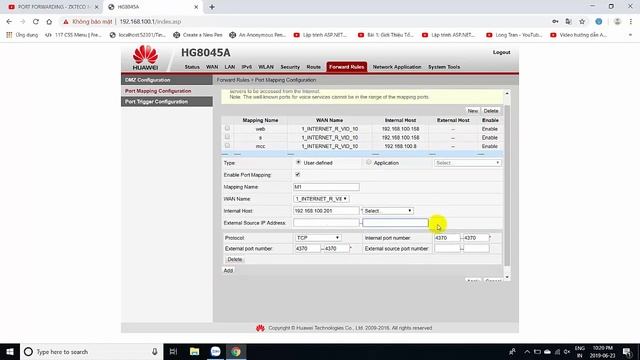Viewport: 640px width, 360px height.
Task: Click the browser forward arrow
Action: 22,22
